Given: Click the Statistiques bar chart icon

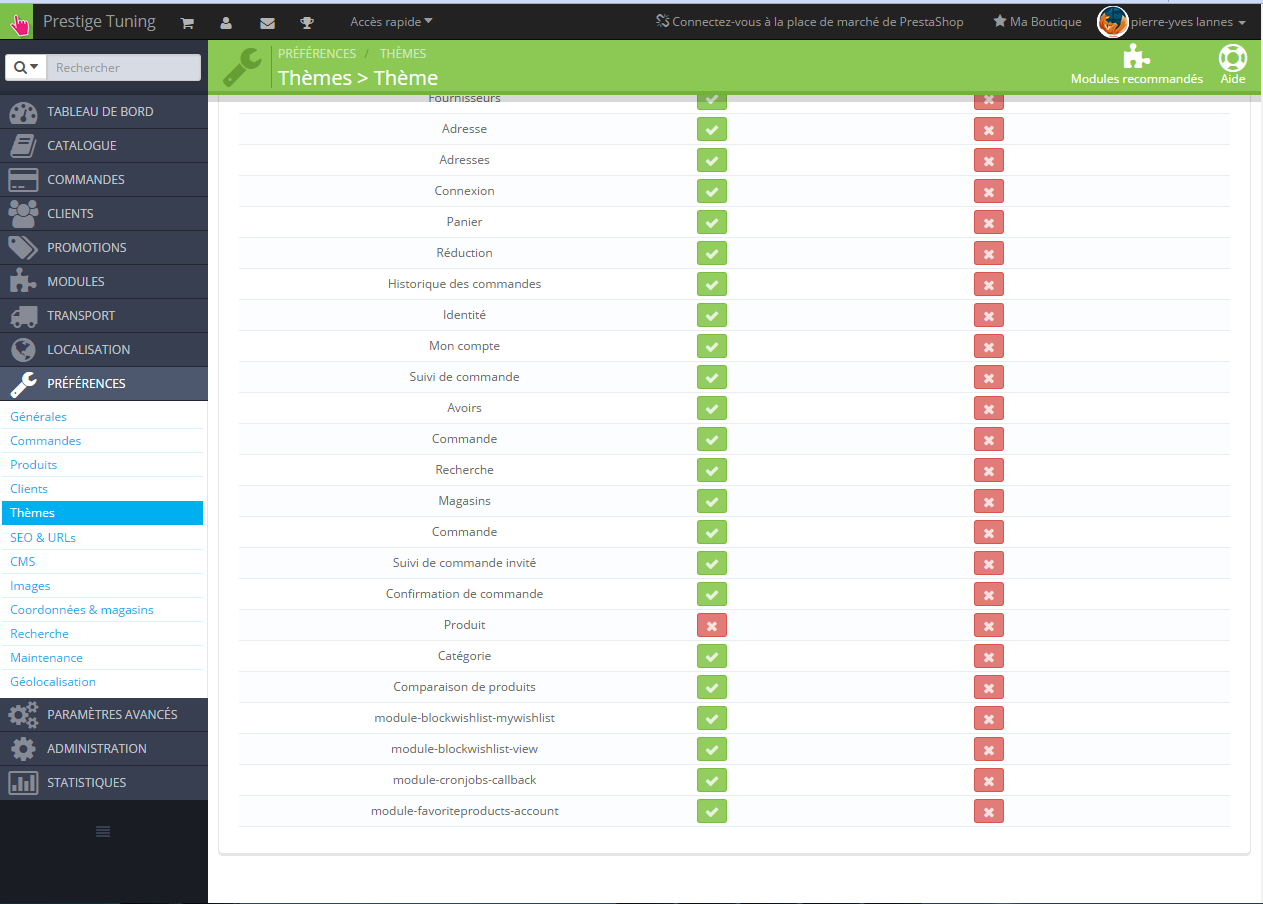Looking at the screenshot, I should pyautogui.click(x=22, y=783).
